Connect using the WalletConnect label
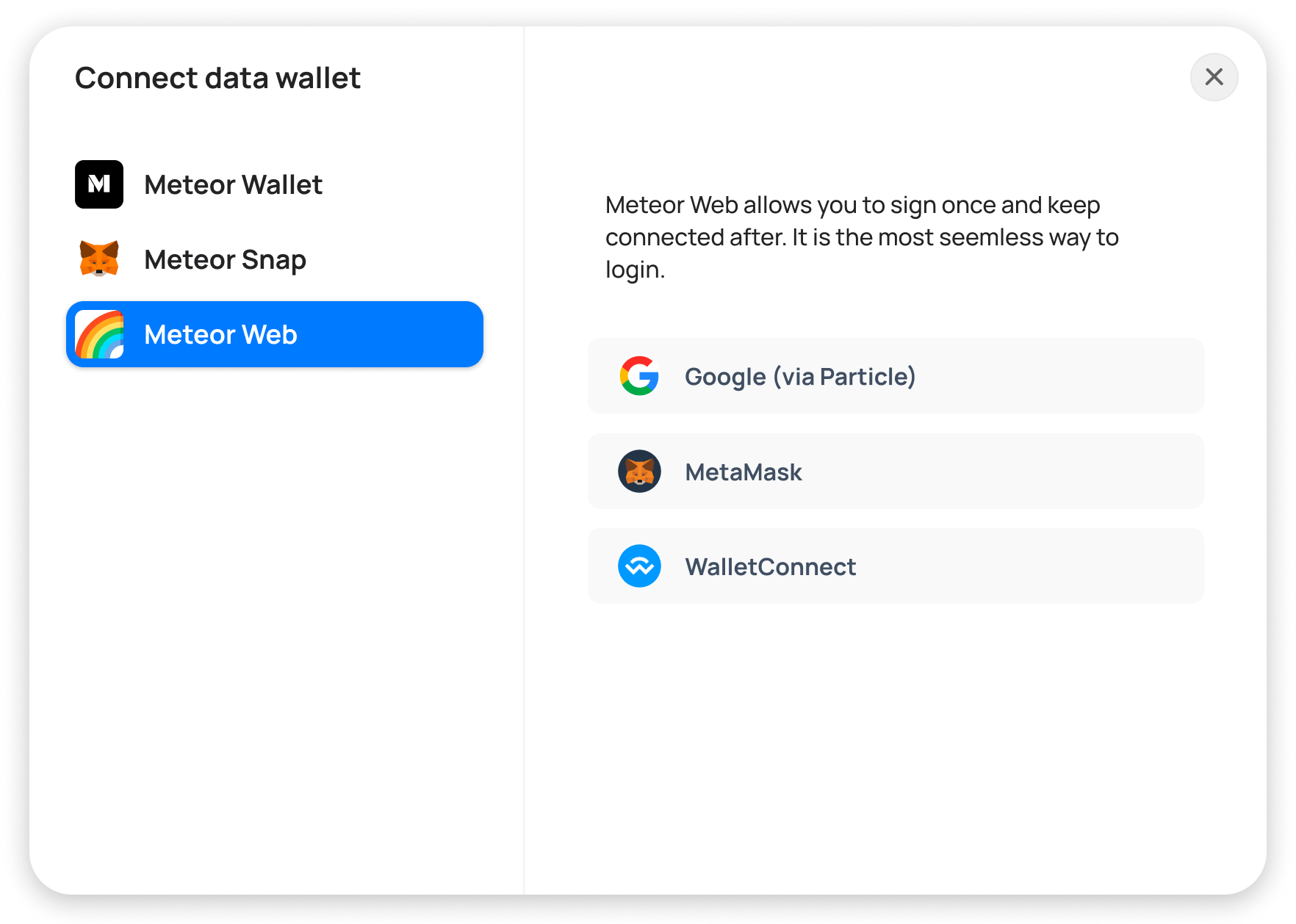Image resolution: width=1296 pixels, height=924 pixels. [x=770, y=567]
